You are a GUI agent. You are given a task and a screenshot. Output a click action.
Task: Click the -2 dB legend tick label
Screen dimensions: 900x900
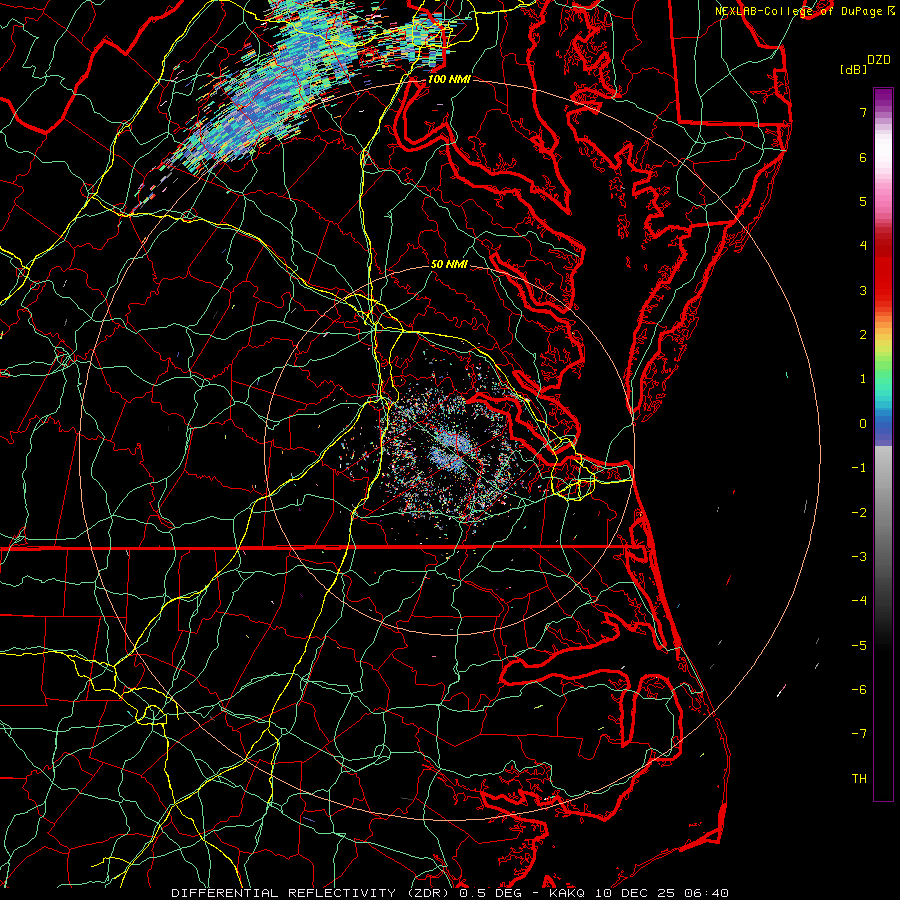point(859,513)
